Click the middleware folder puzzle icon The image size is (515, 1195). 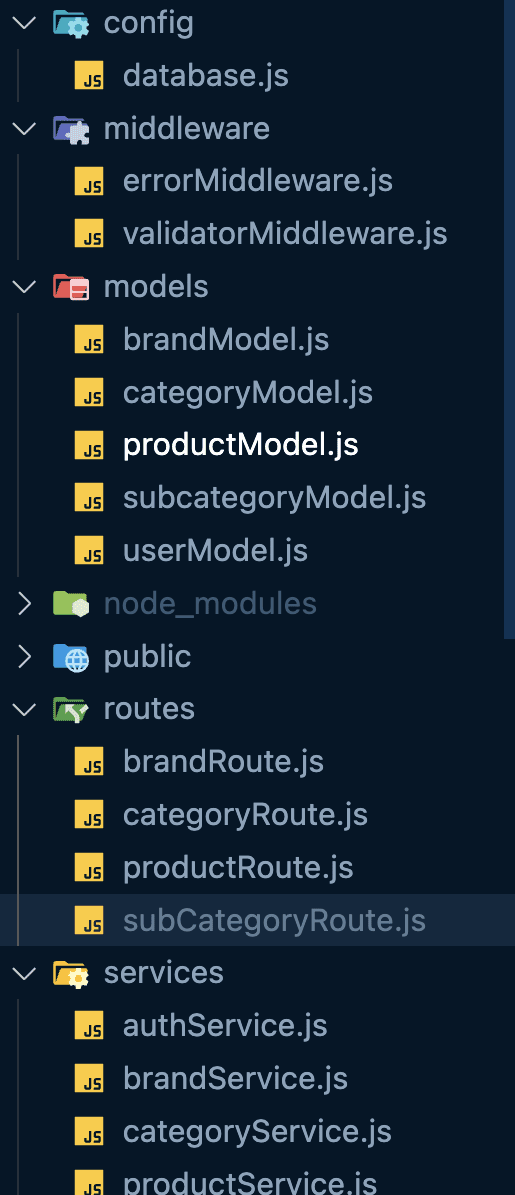tap(71, 128)
